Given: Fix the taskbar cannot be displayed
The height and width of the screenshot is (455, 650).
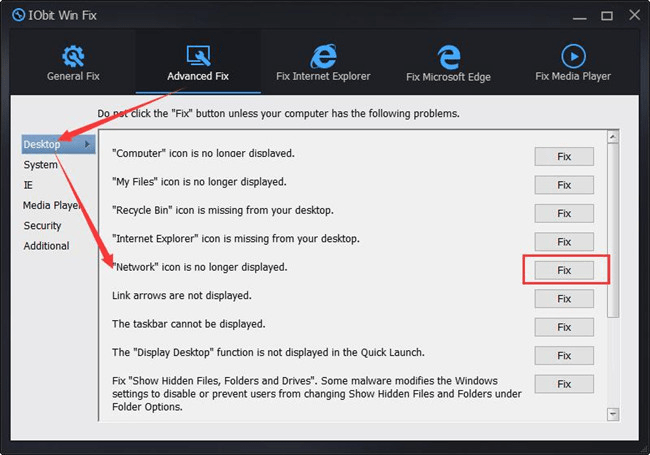Looking at the screenshot, I should click(x=564, y=327).
